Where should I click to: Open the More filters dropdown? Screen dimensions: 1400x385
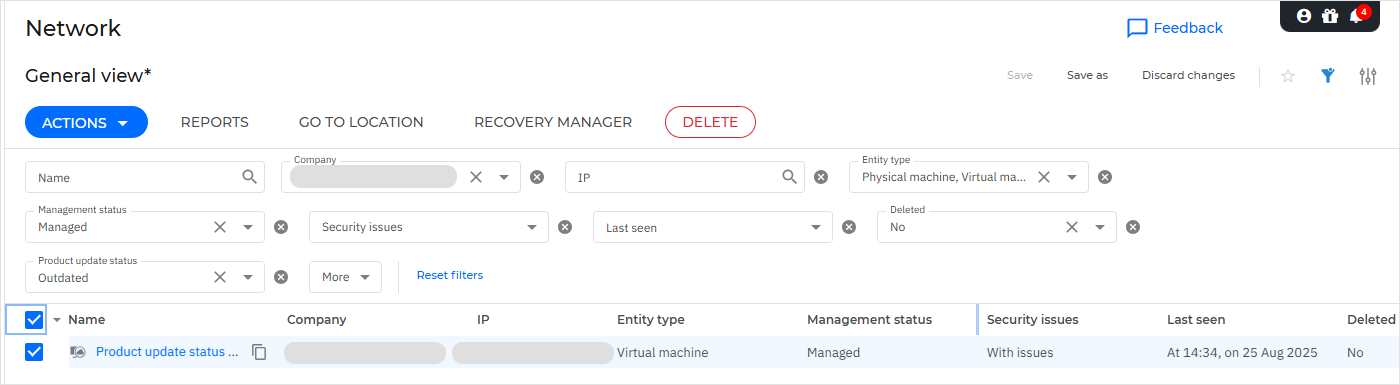tap(345, 277)
